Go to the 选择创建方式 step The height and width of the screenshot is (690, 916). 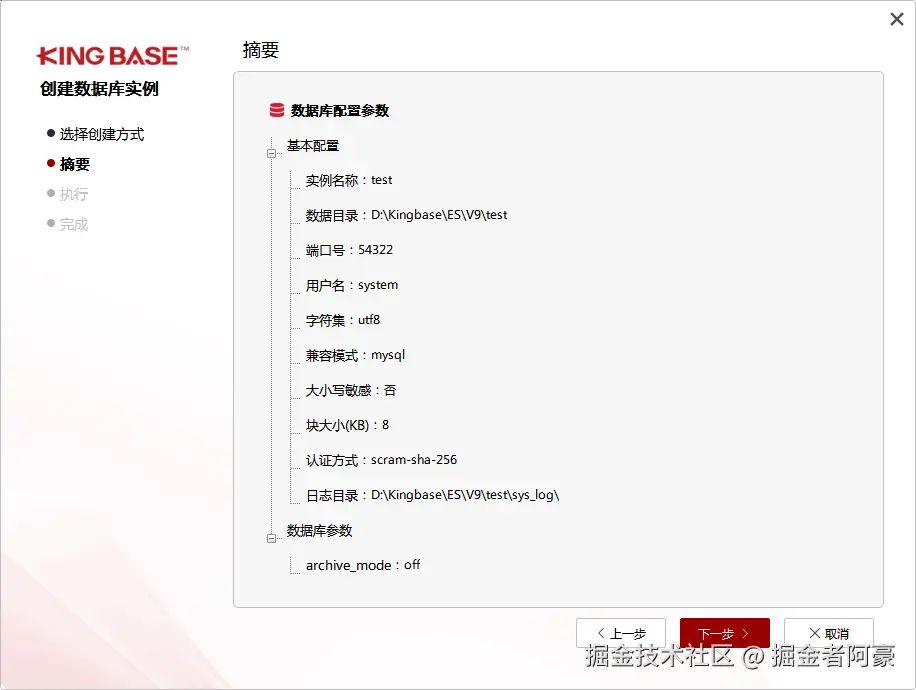[x=96, y=134]
